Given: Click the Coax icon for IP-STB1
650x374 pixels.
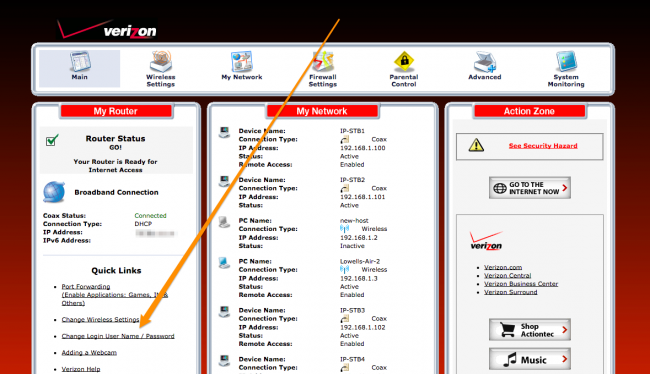Looking at the screenshot, I should click(344, 140).
